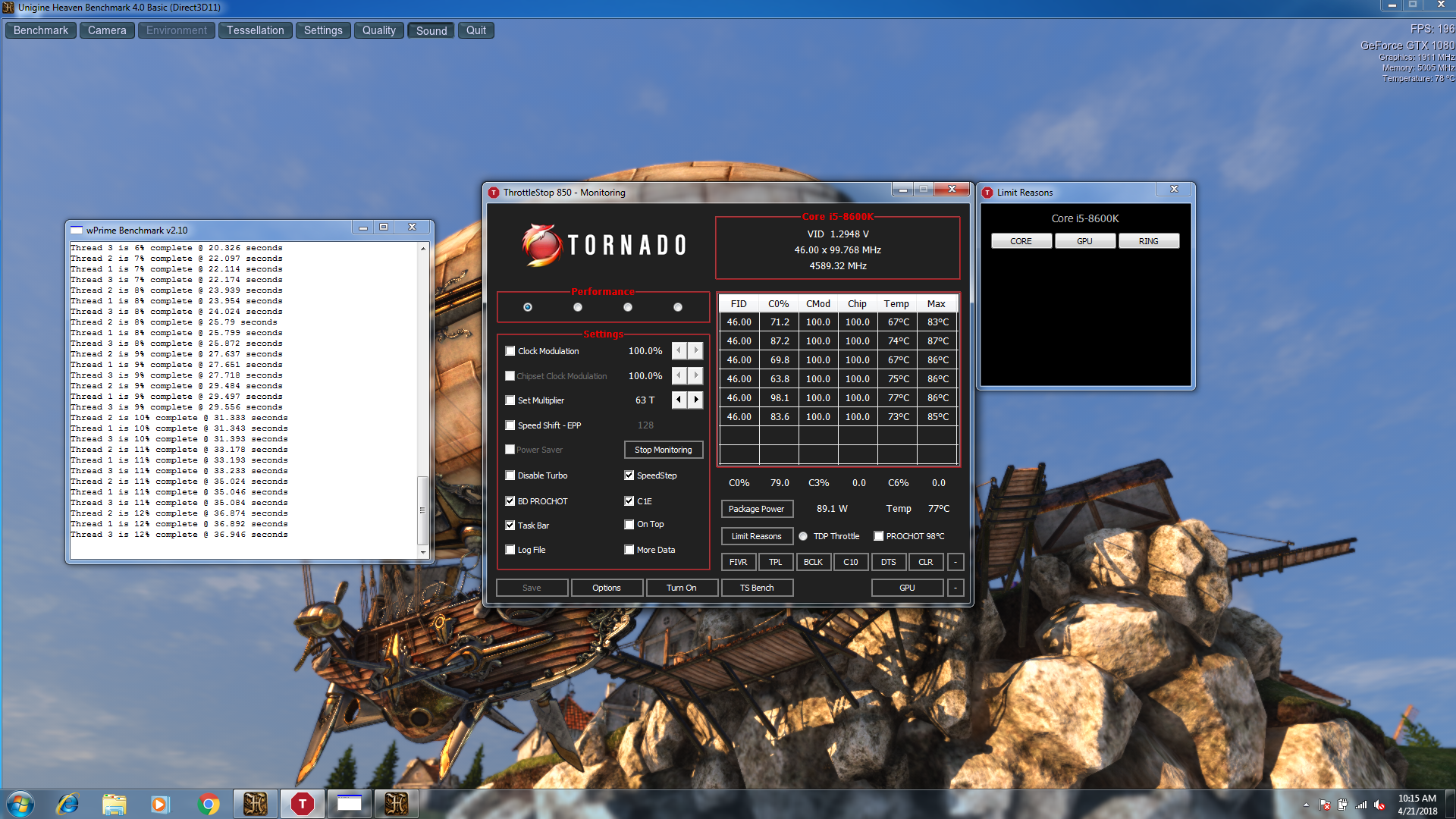Open Settings menu in Heaven
This screenshot has height=819, width=1456.
click(323, 30)
